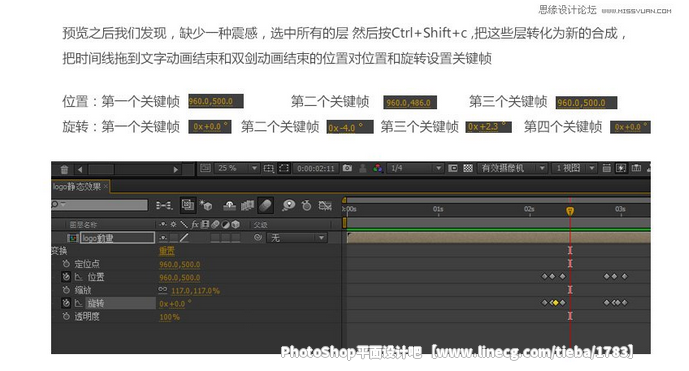Click the timeline layer search field
Image resolution: width=689 pixels, height=371 pixels.
100,205
